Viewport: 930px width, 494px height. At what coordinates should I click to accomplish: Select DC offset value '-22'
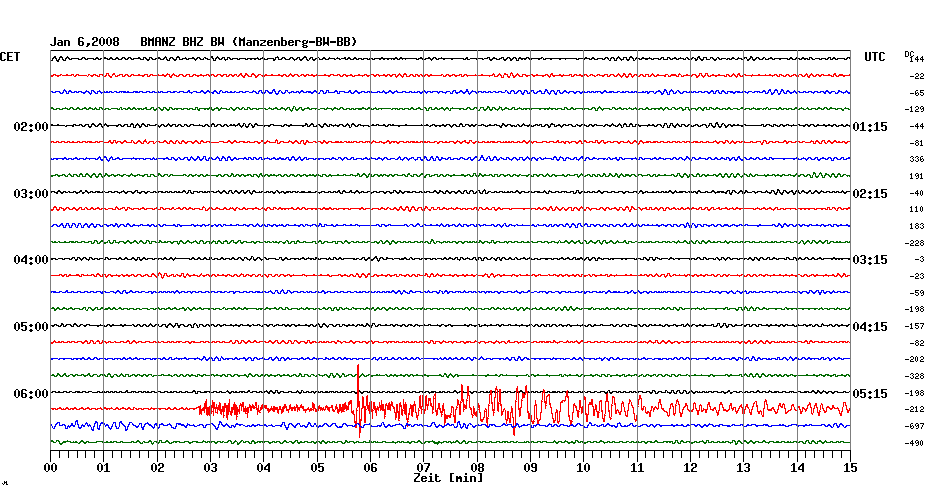(916, 76)
